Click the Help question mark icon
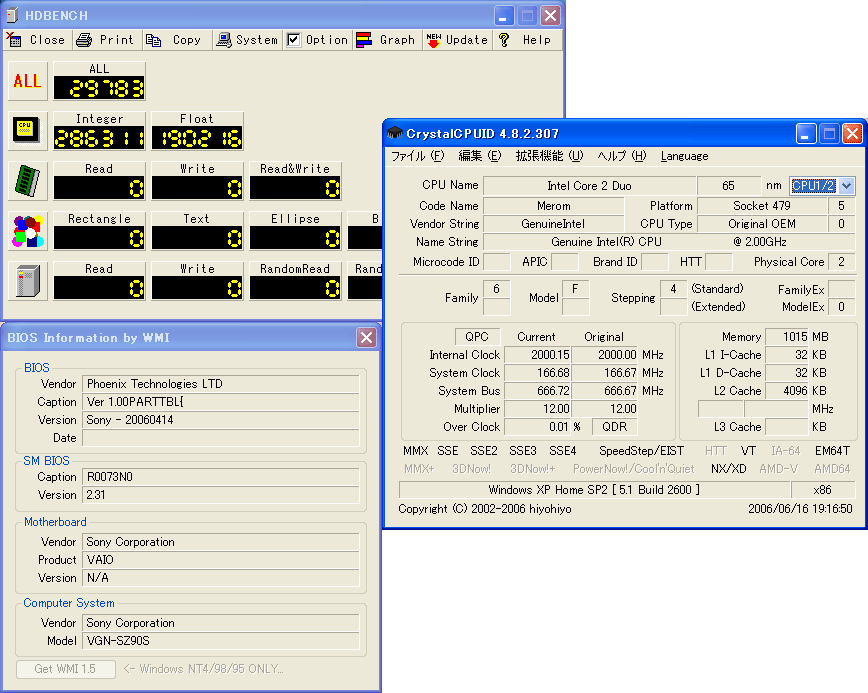This screenshot has width=868, height=693. 504,40
